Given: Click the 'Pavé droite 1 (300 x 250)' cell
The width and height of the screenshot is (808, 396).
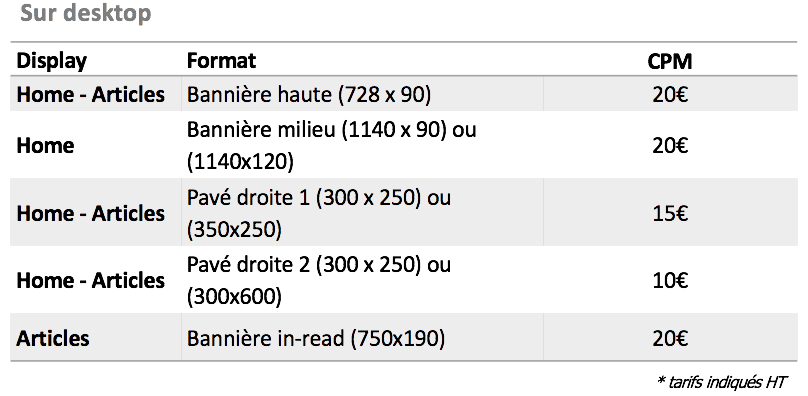Looking at the screenshot, I should (304, 197).
